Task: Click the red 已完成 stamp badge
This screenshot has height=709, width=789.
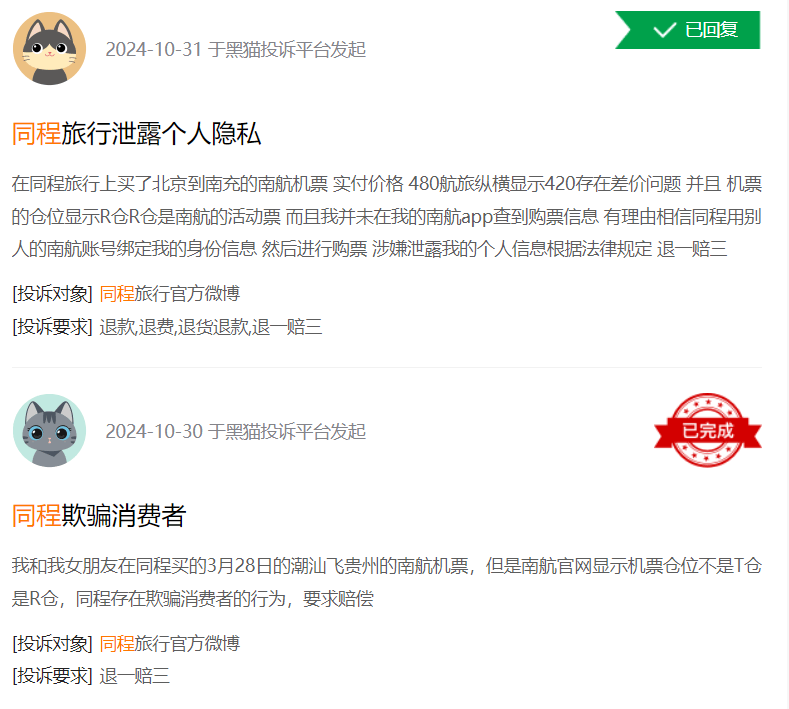Action: [707, 430]
